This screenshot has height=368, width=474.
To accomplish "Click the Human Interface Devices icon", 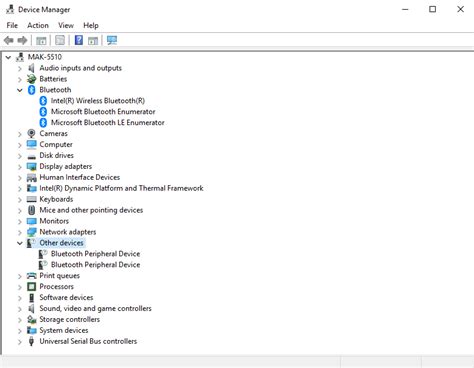I will click(x=31, y=177).
